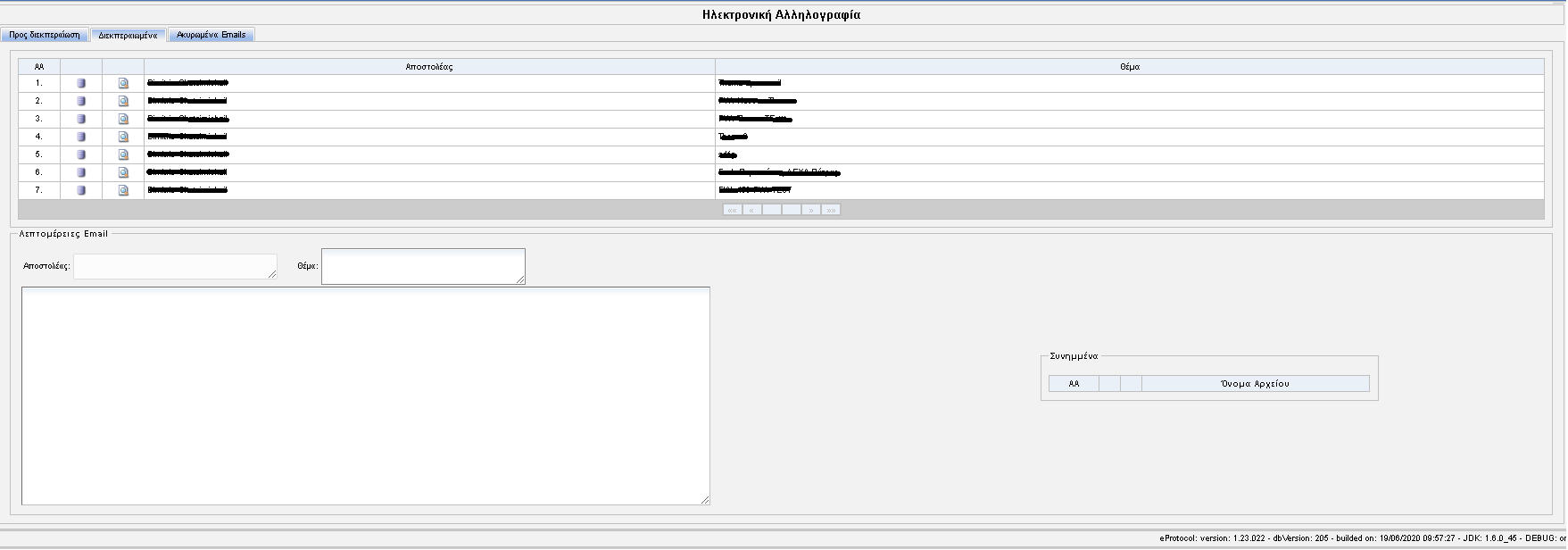Preview email with magnifier icon in row 7

(x=124, y=190)
